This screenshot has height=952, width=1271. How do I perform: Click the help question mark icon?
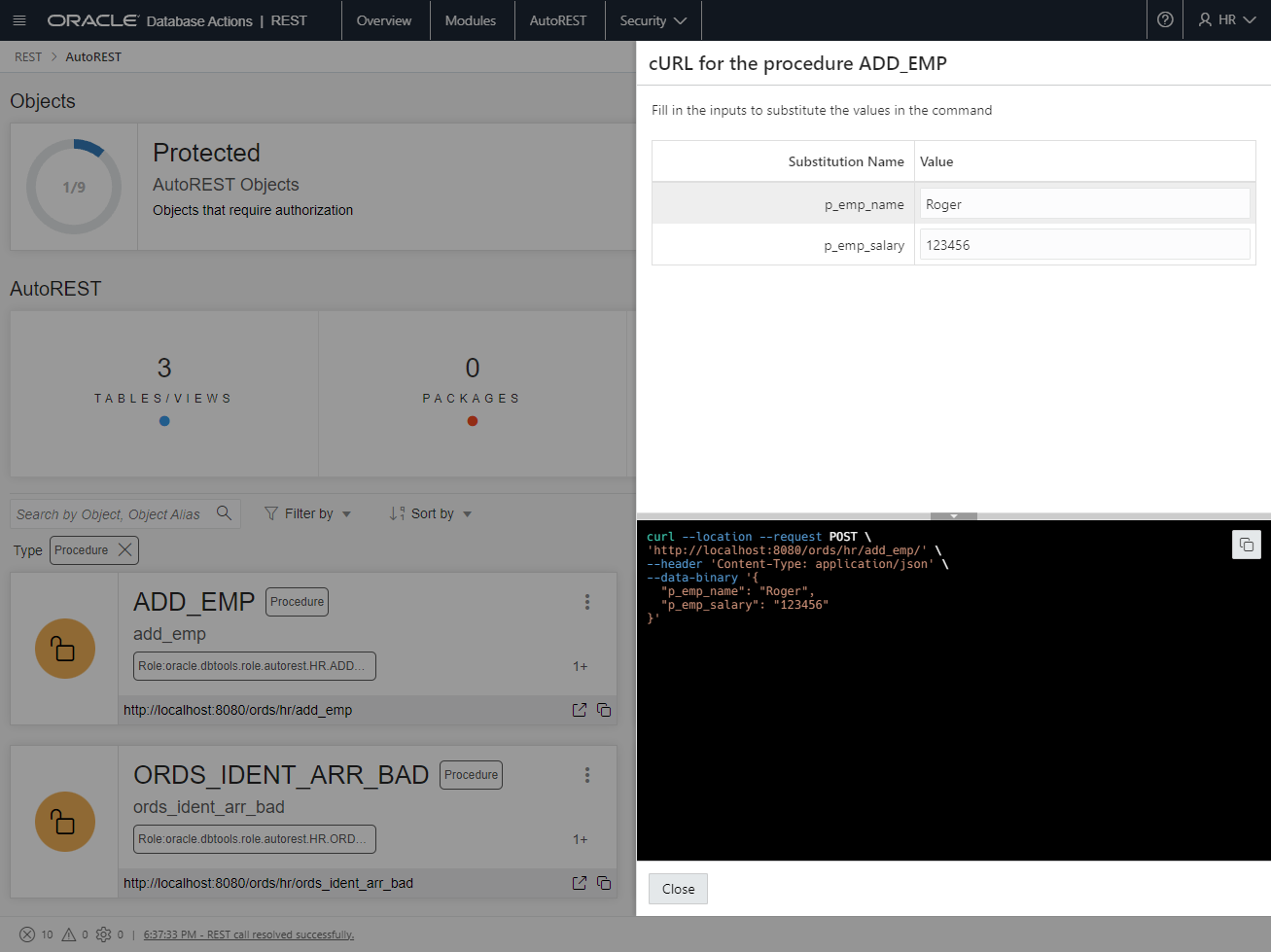tap(1165, 20)
